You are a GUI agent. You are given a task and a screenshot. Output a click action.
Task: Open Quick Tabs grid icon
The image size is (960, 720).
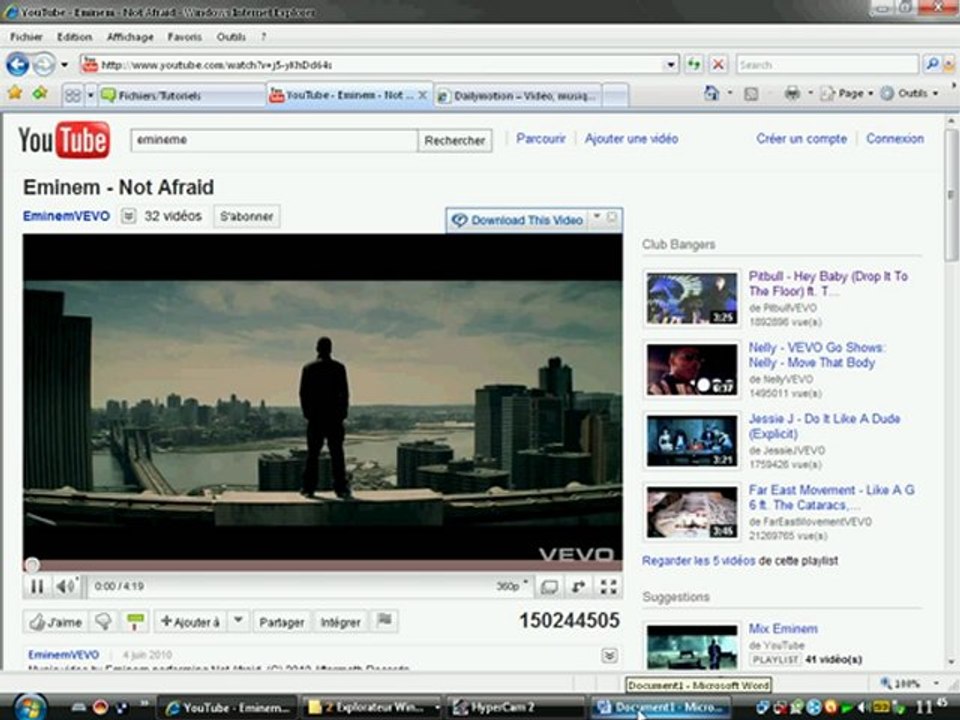point(73,95)
